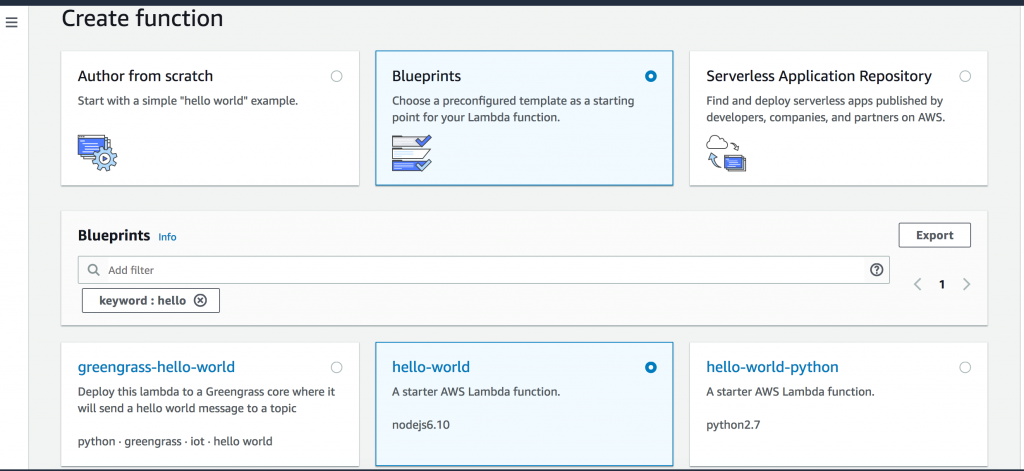Click the Blueprints checklist illustration icon
The image size is (1024, 471).
[411, 153]
